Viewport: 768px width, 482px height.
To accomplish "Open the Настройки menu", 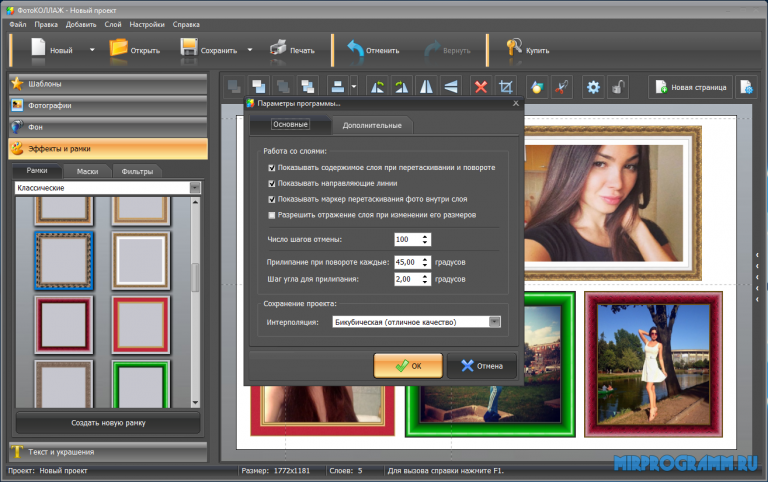I will pyautogui.click(x=147, y=24).
